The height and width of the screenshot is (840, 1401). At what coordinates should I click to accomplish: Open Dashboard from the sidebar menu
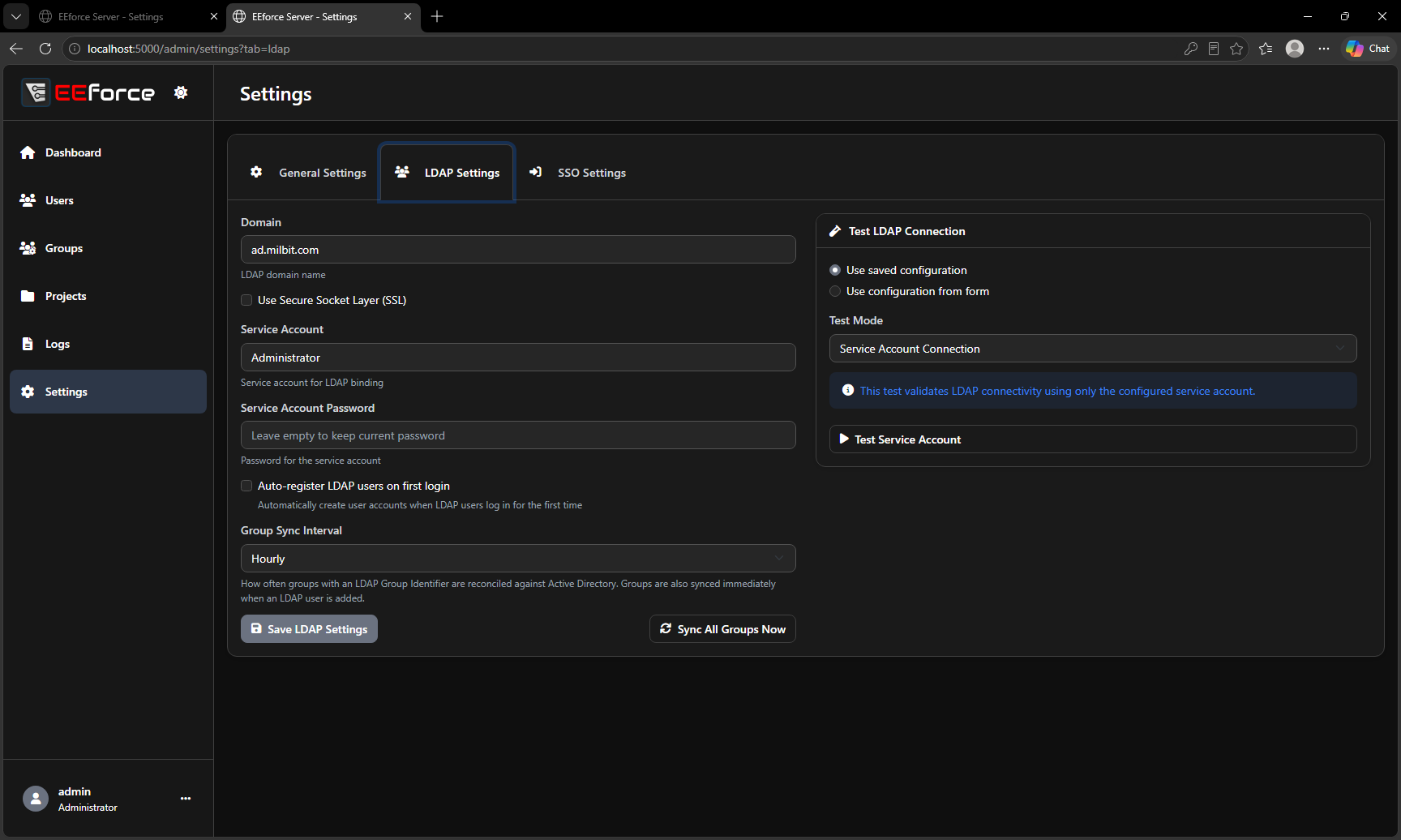[108, 152]
